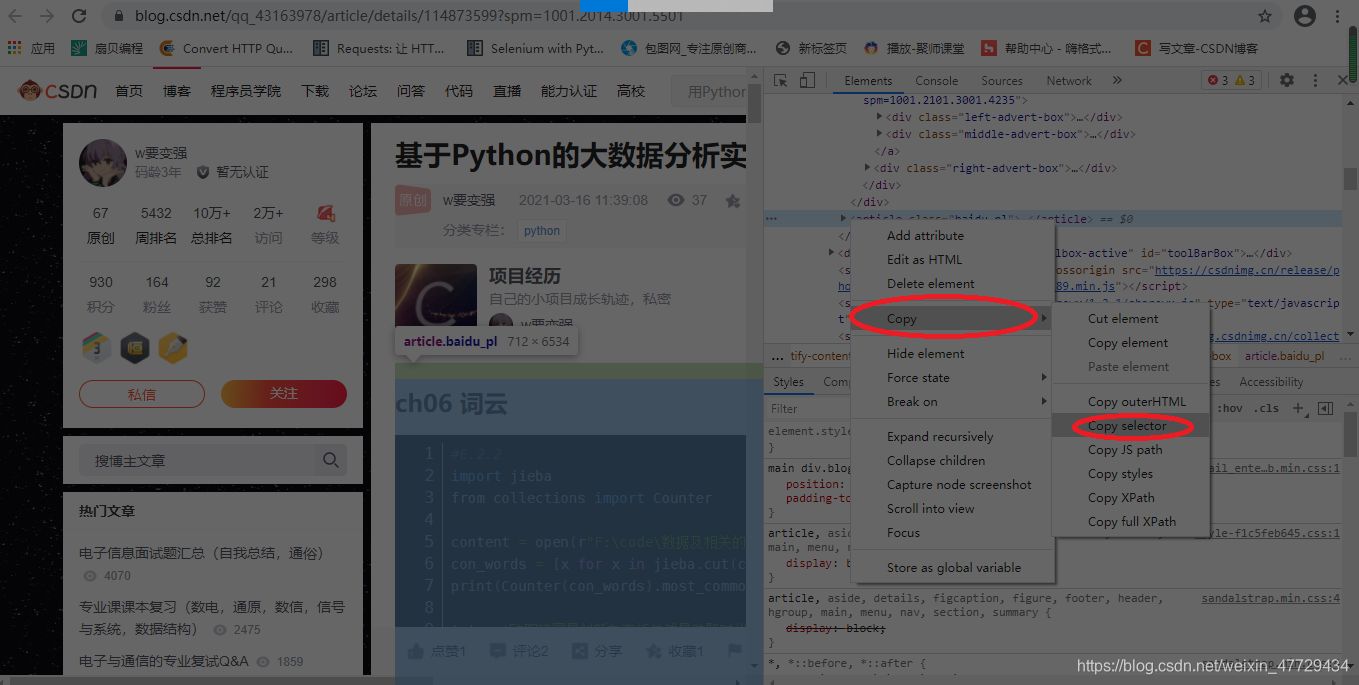
Task: Open the Chrome profile avatar menu
Action: (1304, 16)
